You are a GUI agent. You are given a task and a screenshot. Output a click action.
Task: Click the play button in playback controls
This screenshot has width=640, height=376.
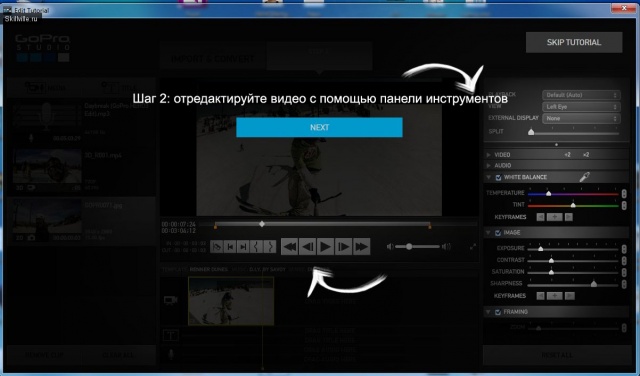[325, 247]
